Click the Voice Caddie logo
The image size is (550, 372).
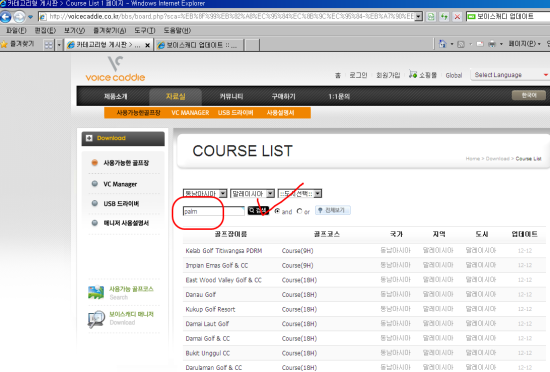pos(115,69)
